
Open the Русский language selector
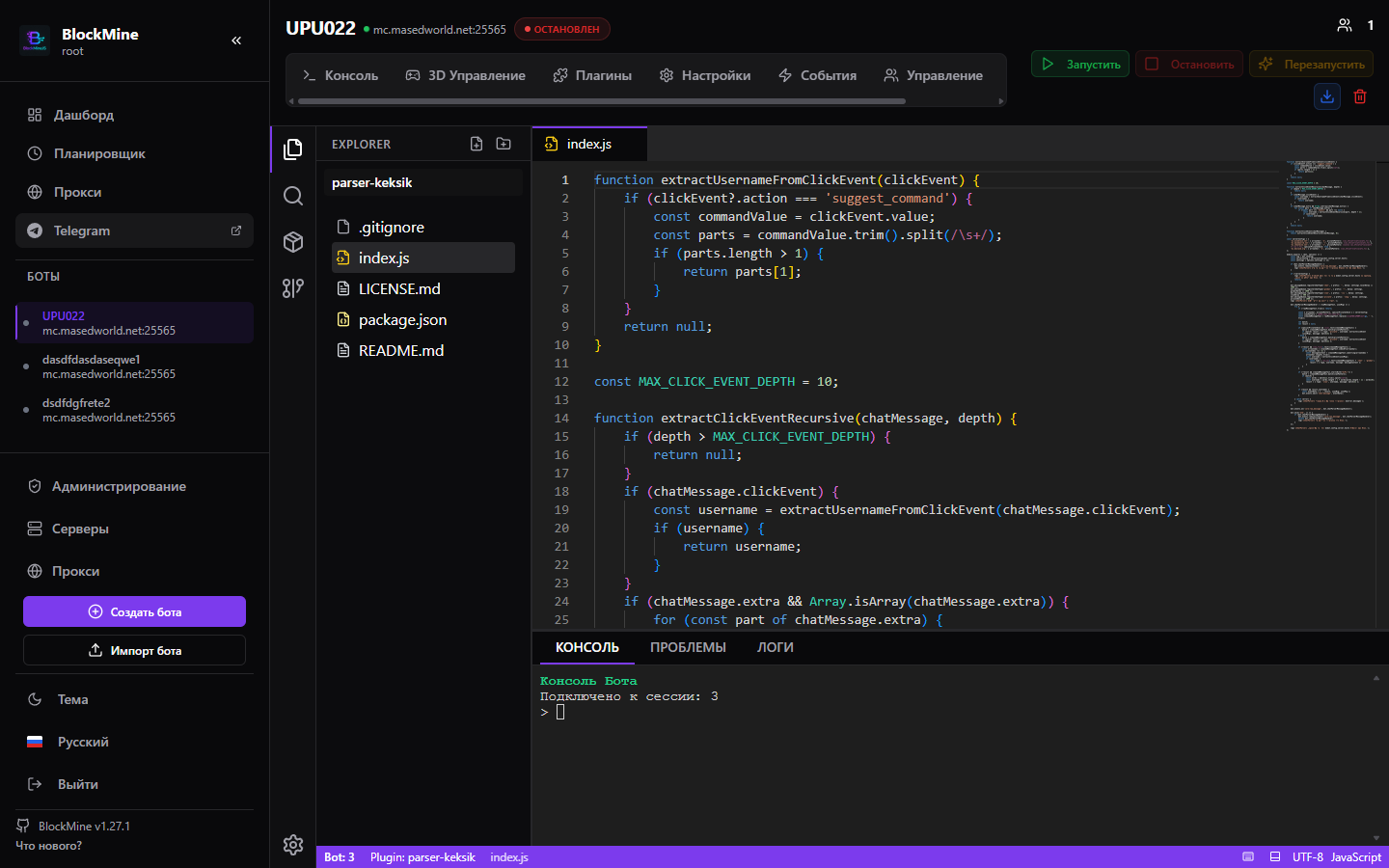point(134,742)
